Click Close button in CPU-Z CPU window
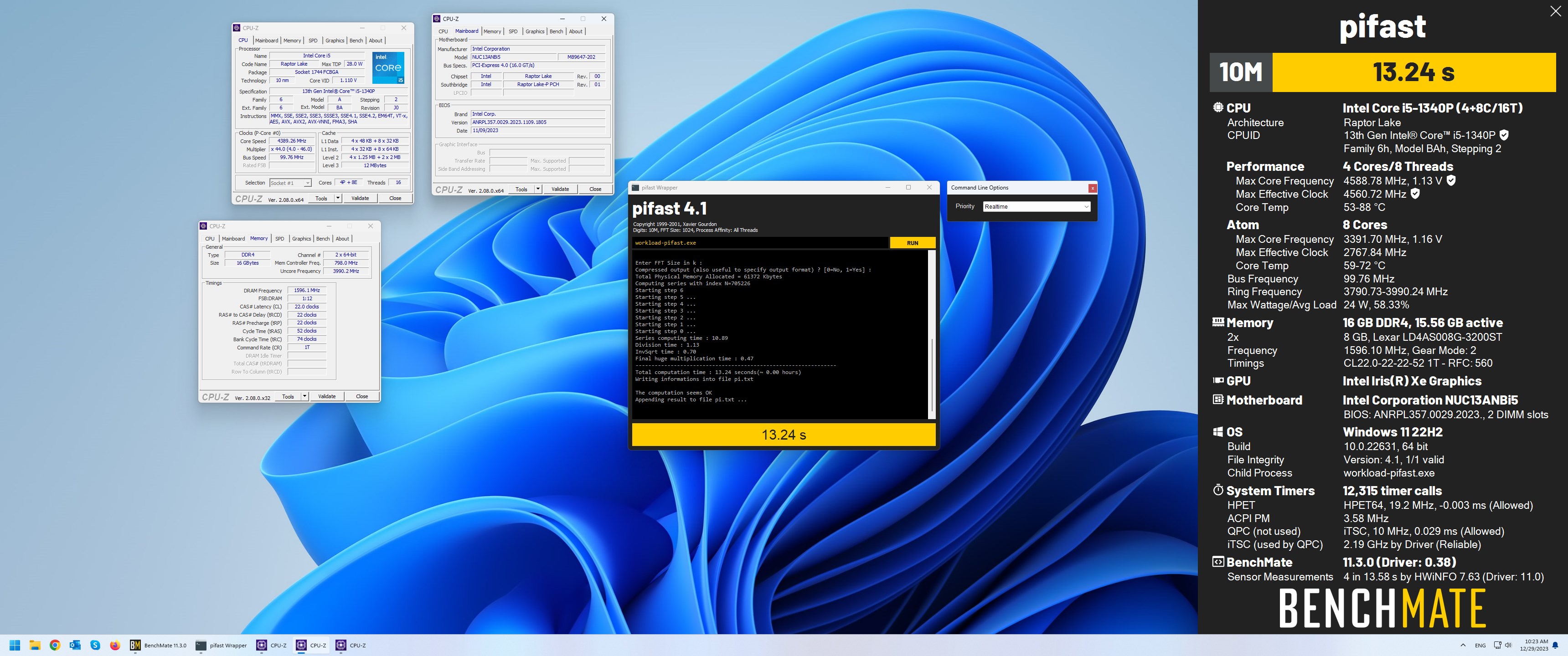Viewport: 1568px width, 656px height. click(395, 198)
